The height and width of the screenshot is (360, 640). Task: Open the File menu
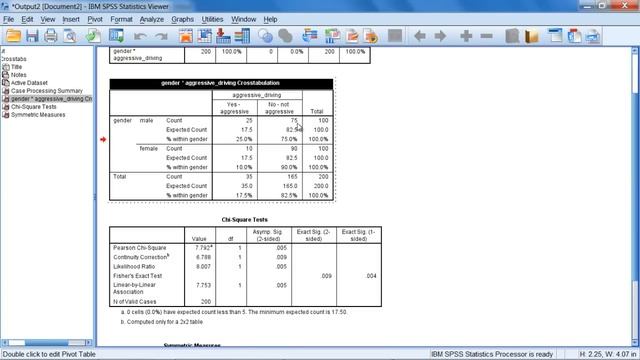(x=8, y=19)
